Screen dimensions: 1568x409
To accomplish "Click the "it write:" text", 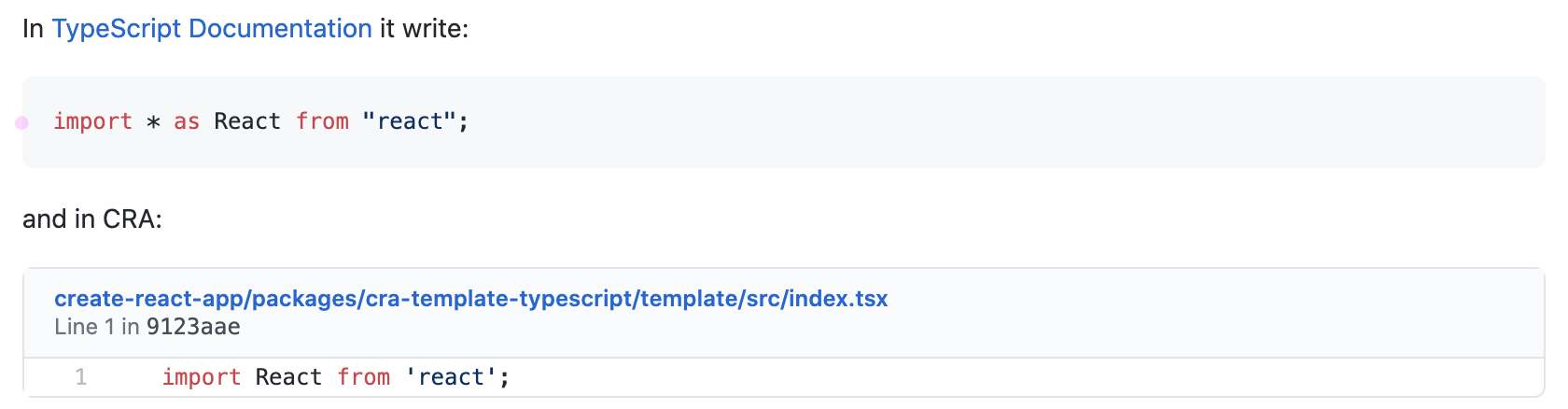I will pos(424,29).
